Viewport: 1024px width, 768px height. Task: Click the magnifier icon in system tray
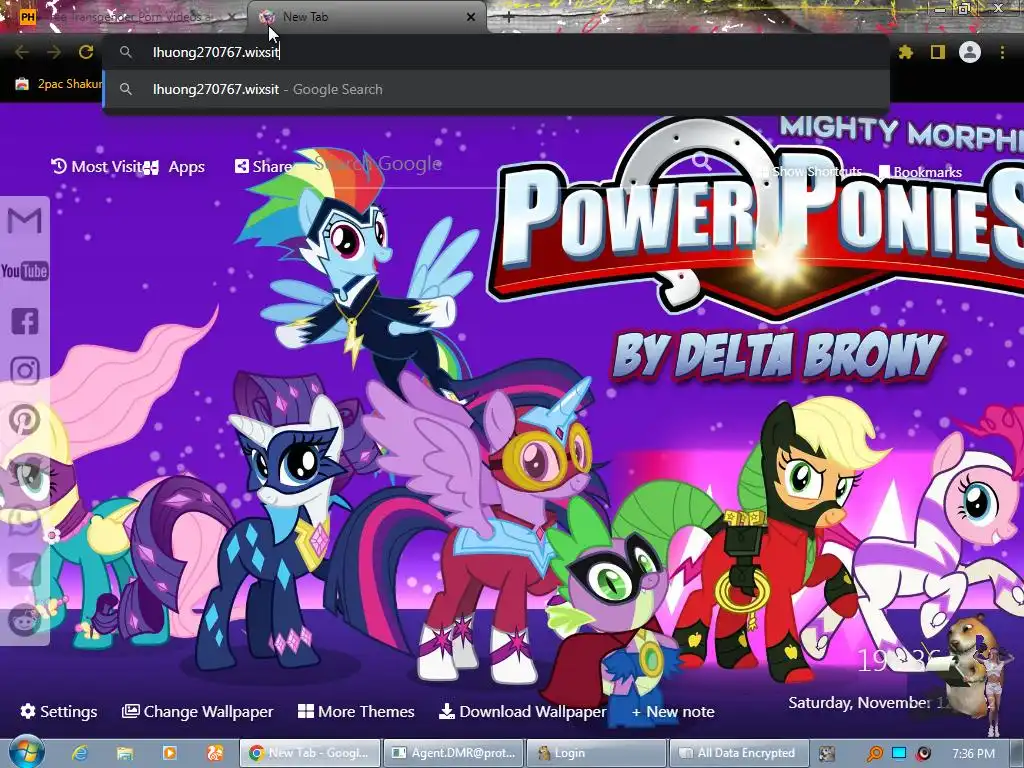point(874,754)
